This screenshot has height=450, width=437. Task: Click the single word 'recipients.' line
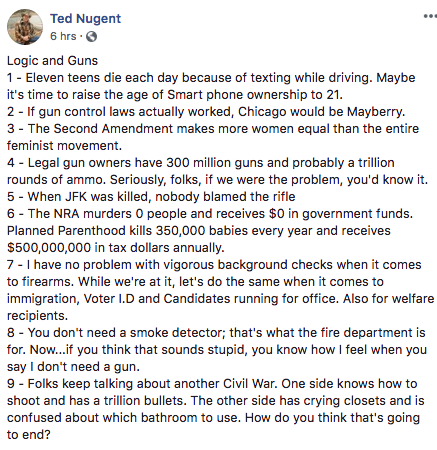tap(37, 316)
